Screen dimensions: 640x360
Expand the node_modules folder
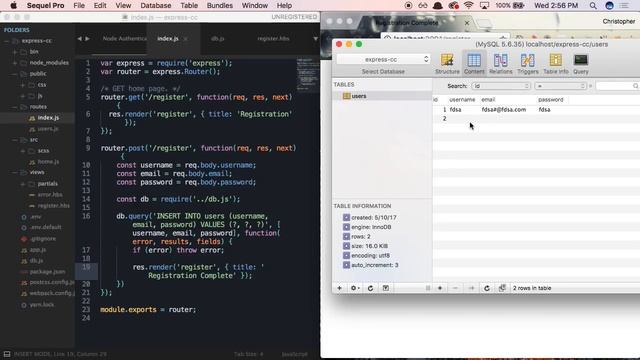[15, 63]
